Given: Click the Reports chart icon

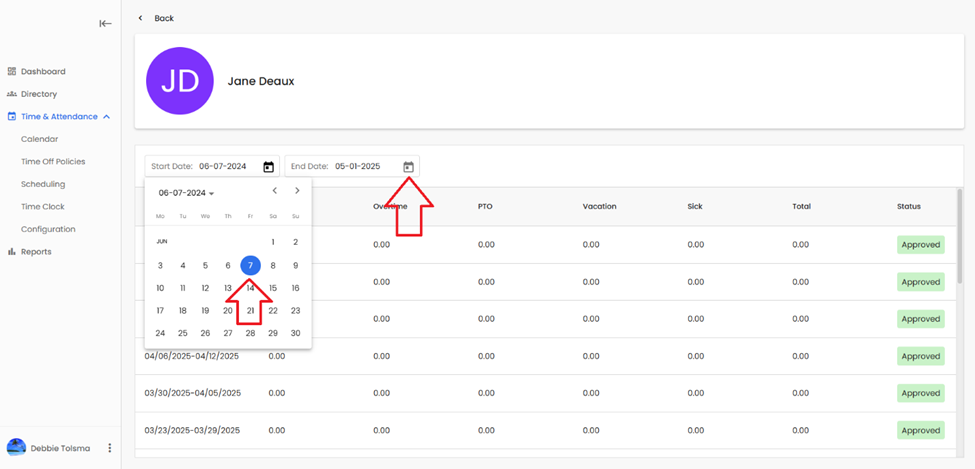Looking at the screenshot, I should point(12,252).
